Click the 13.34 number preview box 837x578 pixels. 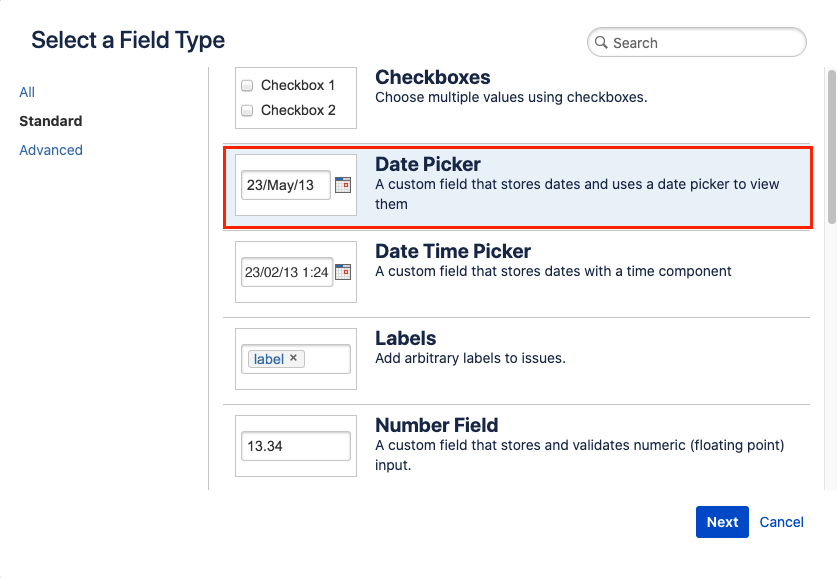296,446
